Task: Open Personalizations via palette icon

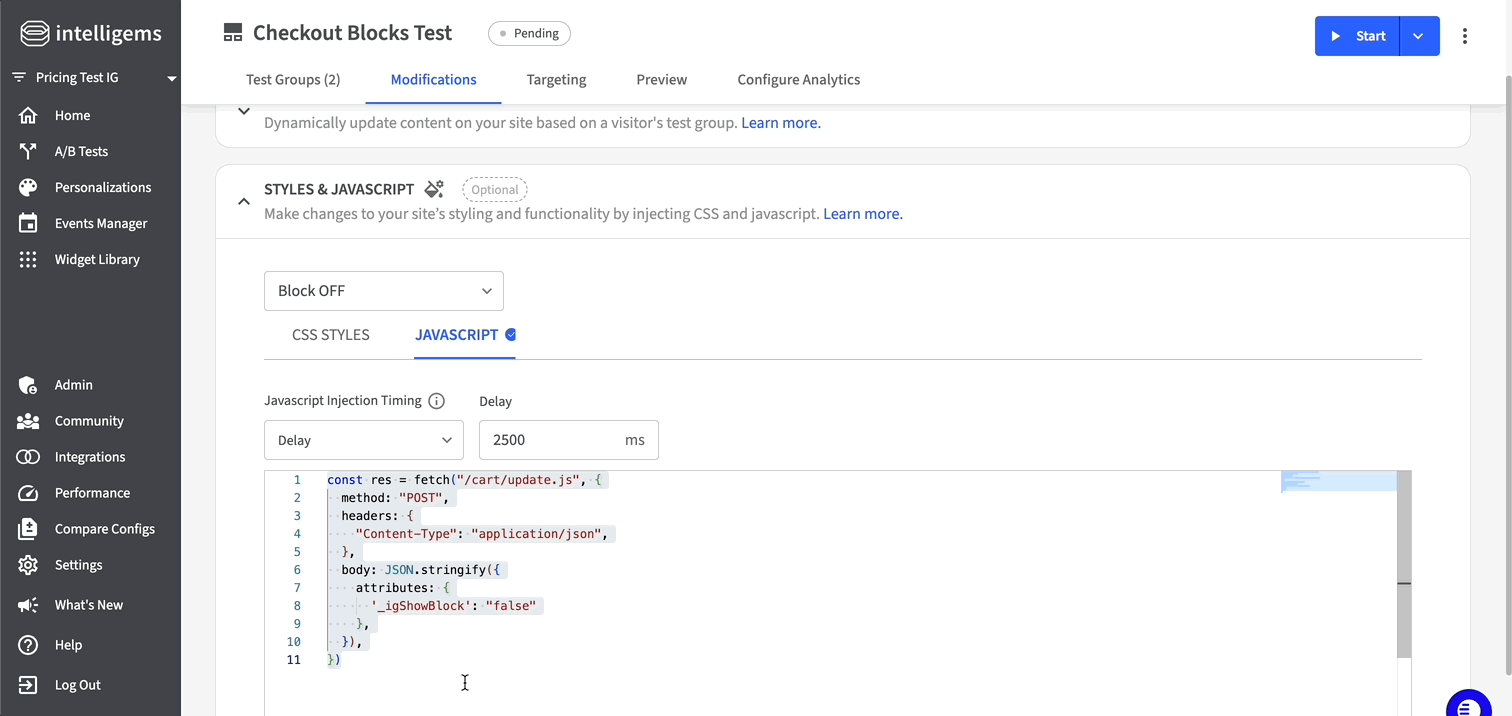Action: pos(28,187)
